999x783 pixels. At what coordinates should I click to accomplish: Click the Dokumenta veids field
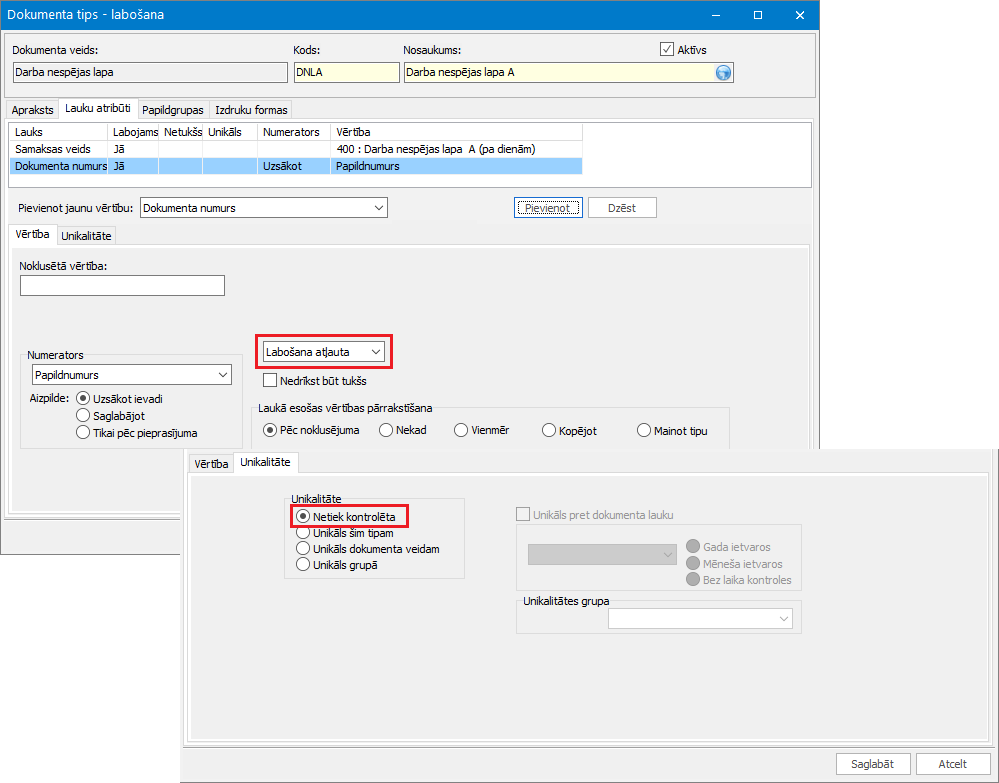[150, 73]
